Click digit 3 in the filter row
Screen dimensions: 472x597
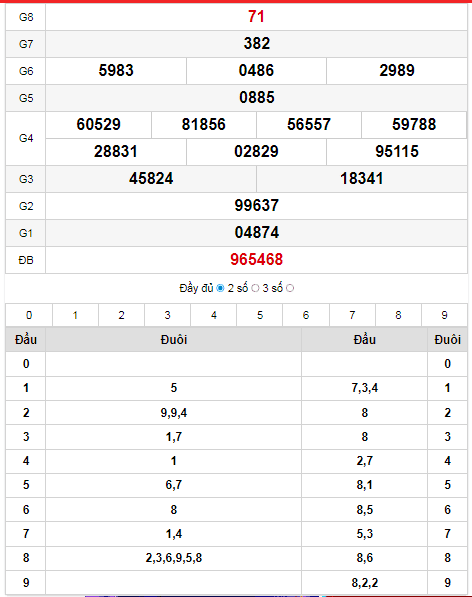167,315
